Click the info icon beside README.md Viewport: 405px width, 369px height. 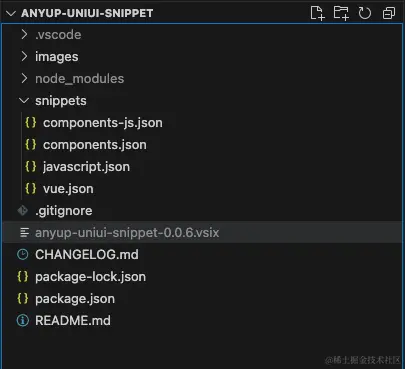[x=23, y=321]
